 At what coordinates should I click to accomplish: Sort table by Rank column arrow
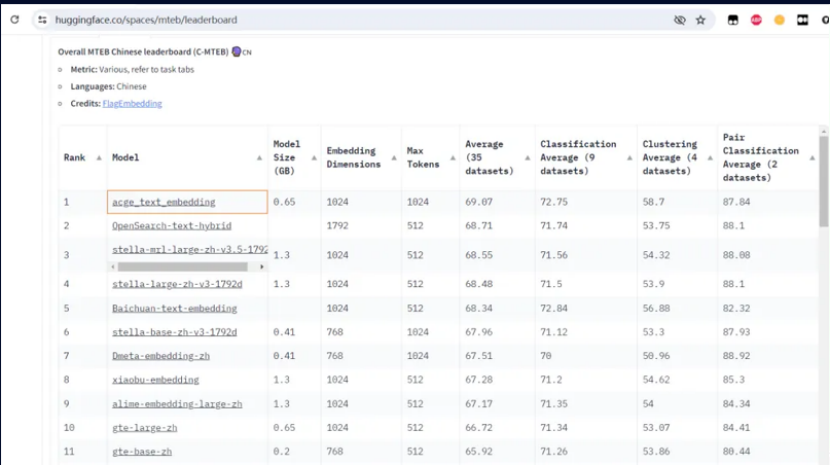pos(99,158)
